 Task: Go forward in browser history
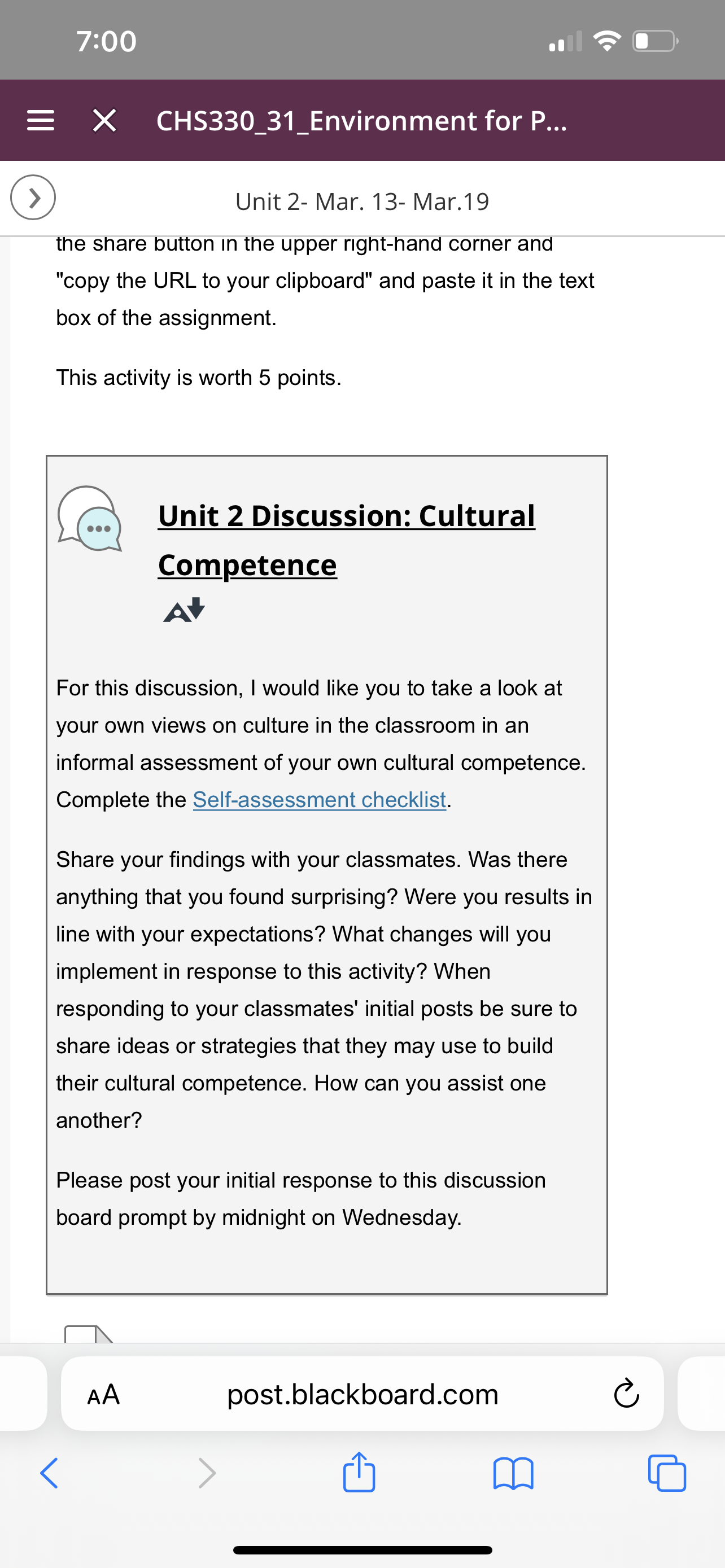tap(207, 1473)
